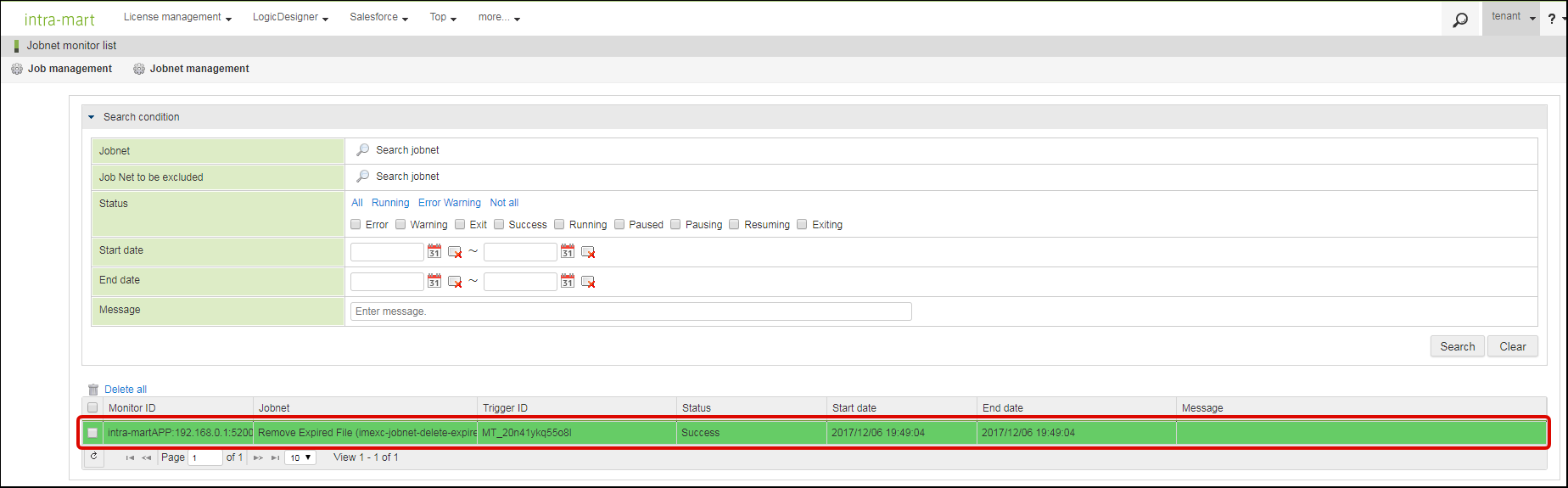Collapse the Search condition section
The image size is (1568, 488).
pos(92,117)
